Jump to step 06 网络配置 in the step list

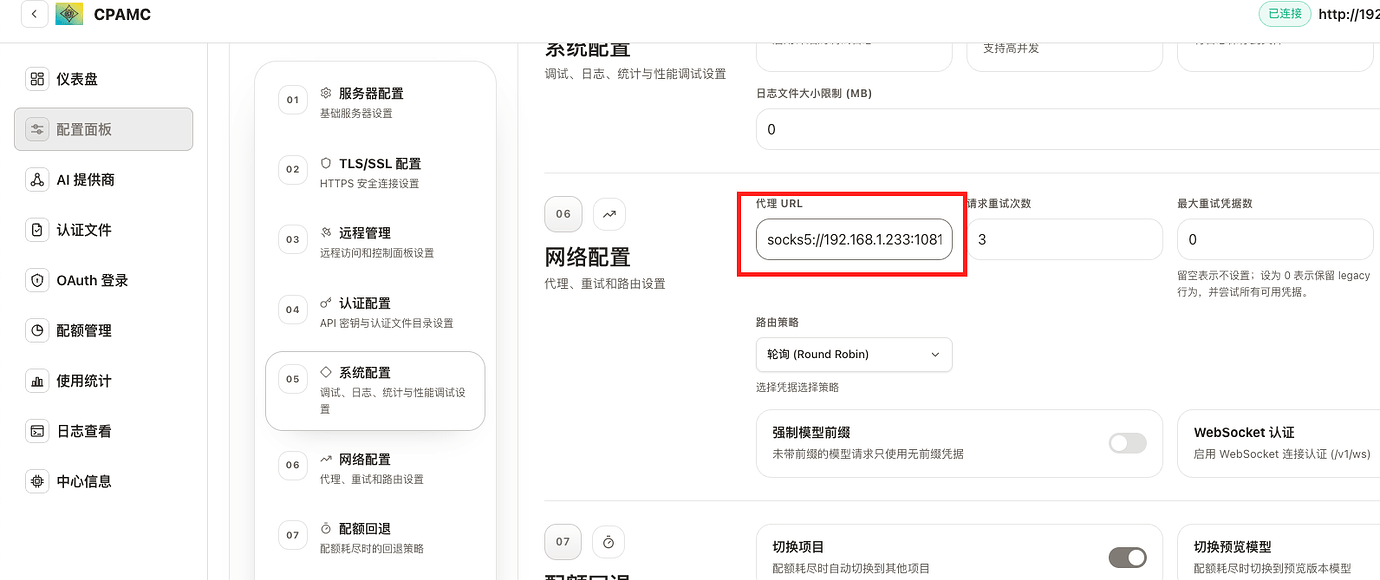(x=375, y=468)
